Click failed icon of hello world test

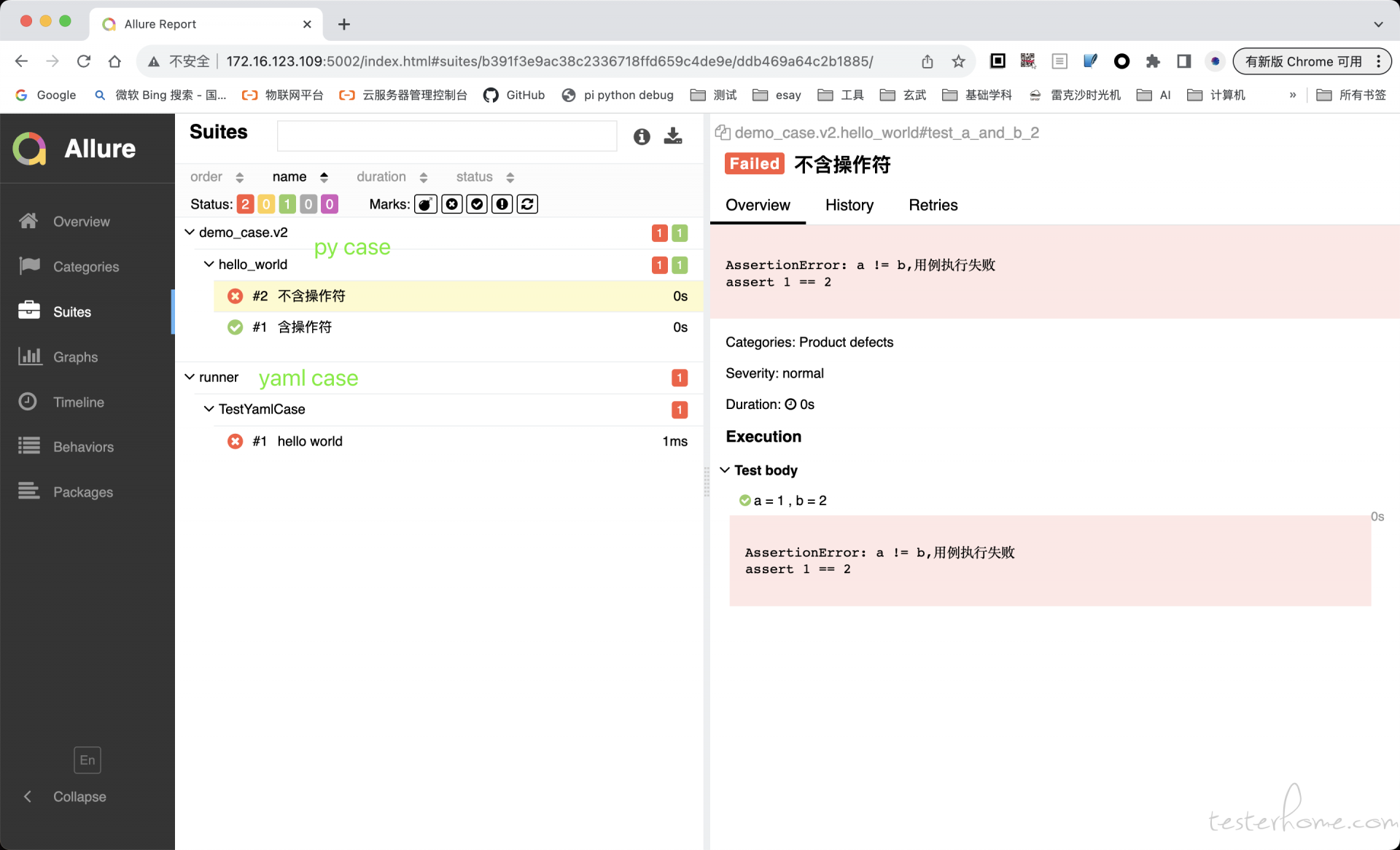tap(235, 441)
